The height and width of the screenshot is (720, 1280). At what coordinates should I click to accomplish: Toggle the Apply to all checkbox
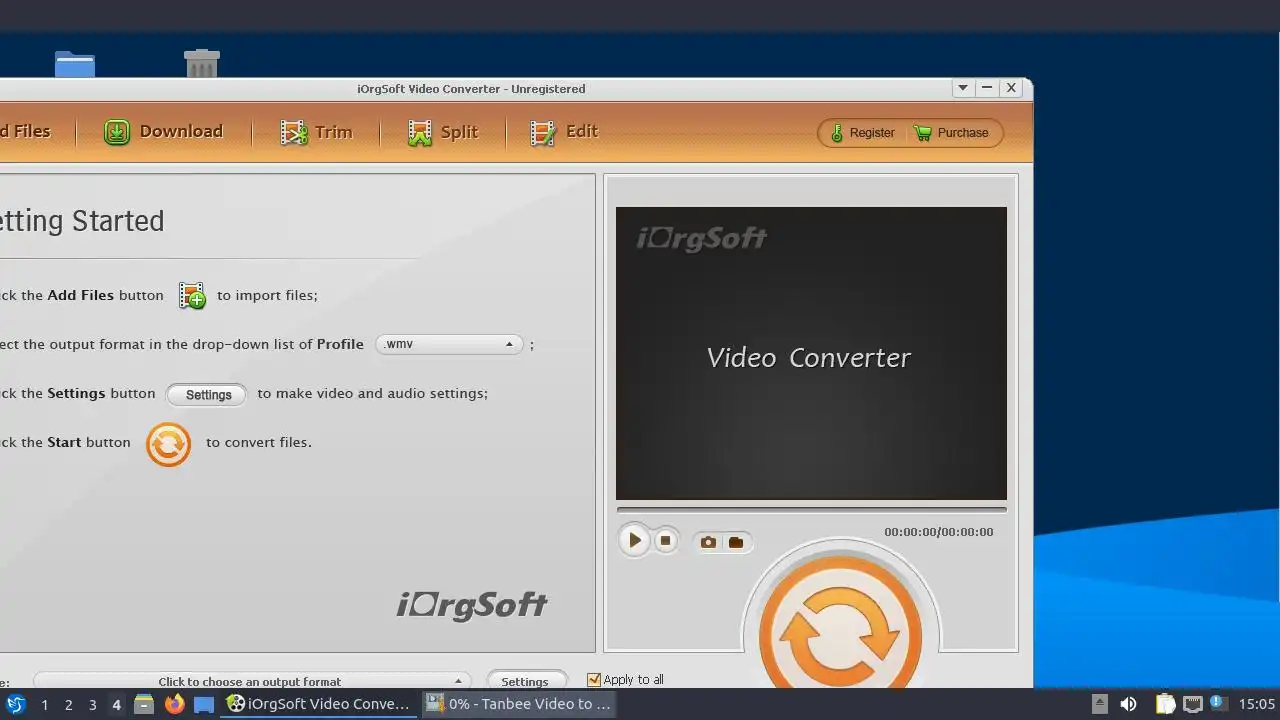[x=594, y=680]
